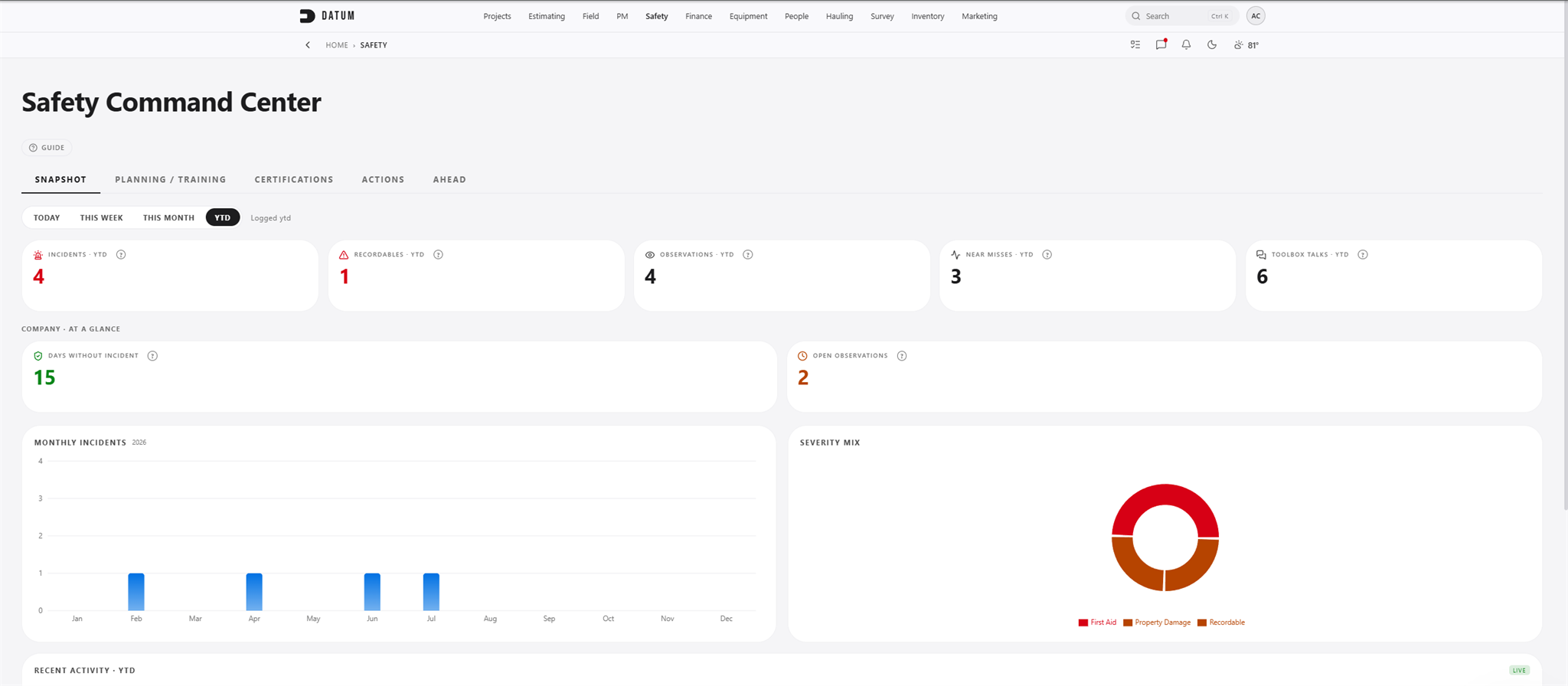The width and height of the screenshot is (1568, 686).
Task: Open the task checklist icon
Action: (x=1135, y=45)
